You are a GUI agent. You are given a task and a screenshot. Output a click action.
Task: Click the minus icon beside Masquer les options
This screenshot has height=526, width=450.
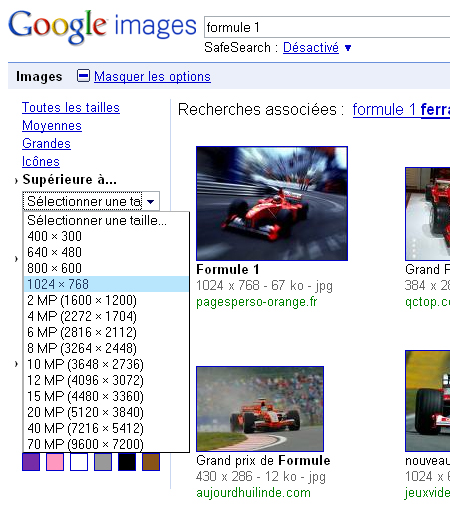pos(83,76)
